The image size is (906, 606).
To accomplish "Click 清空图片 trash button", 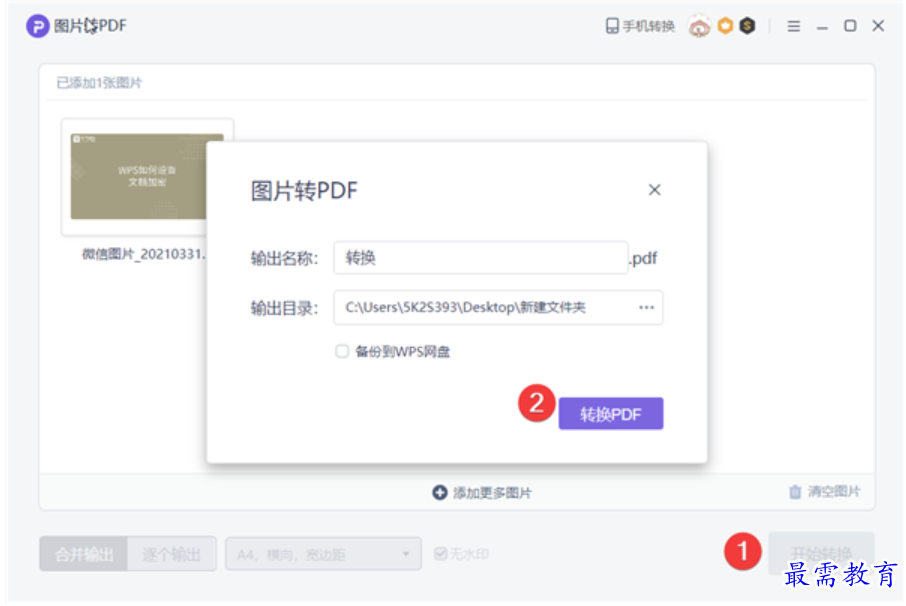I will [x=825, y=492].
